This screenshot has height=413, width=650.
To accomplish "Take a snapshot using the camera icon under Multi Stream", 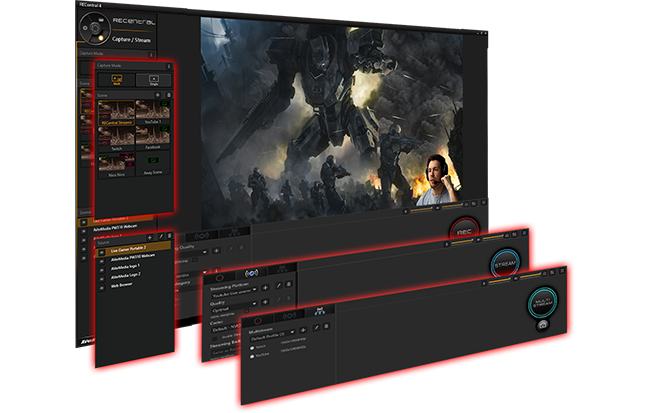I will click(x=543, y=326).
